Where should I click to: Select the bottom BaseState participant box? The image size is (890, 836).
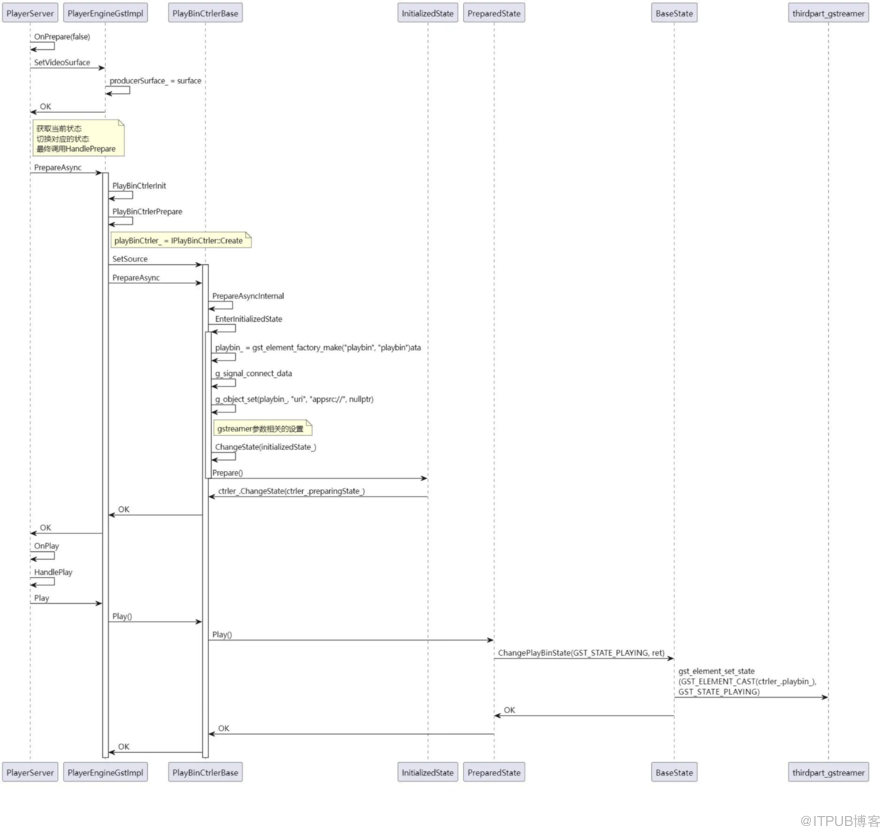tap(674, 772)
